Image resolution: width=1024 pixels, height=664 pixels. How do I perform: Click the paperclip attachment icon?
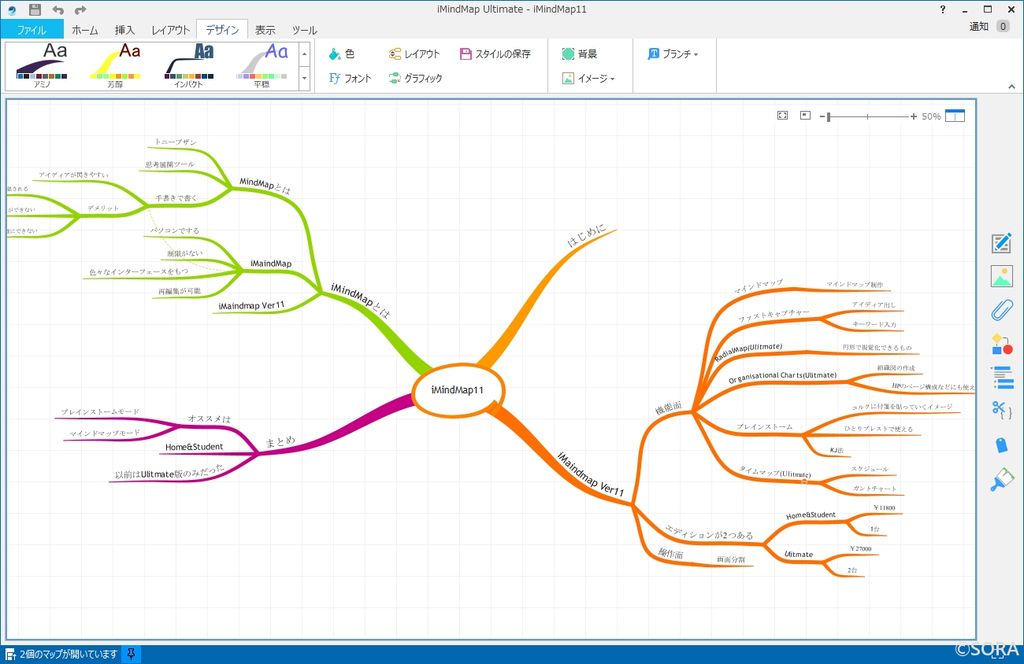(1000, 312)
